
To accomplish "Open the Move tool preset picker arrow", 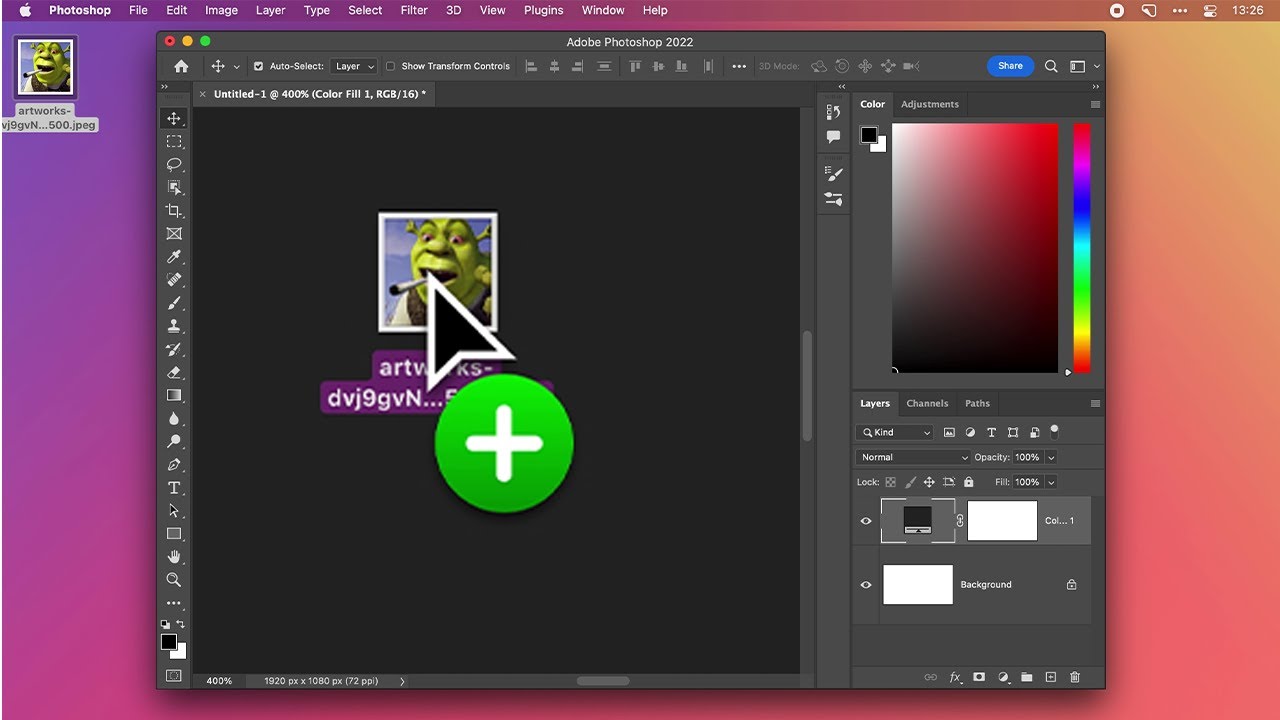I will pyautogui.click(x=237, y=66).
